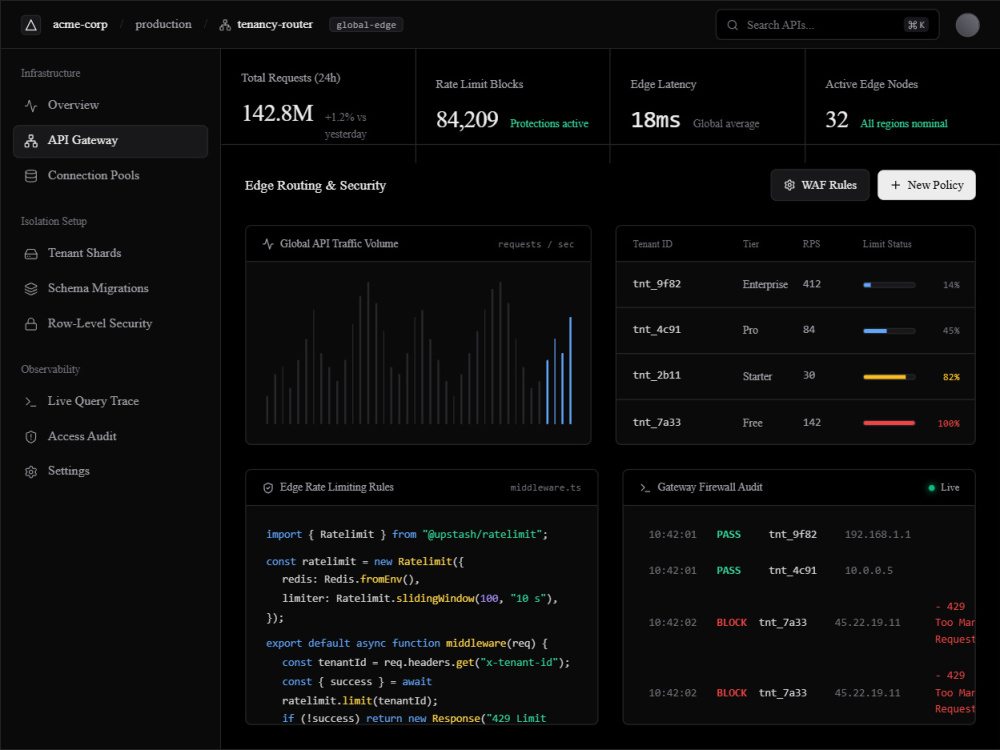The width and height of the screenshot is (1000, 750).
Task: Click the Tenant Shards drive icon
Action: 31,254
